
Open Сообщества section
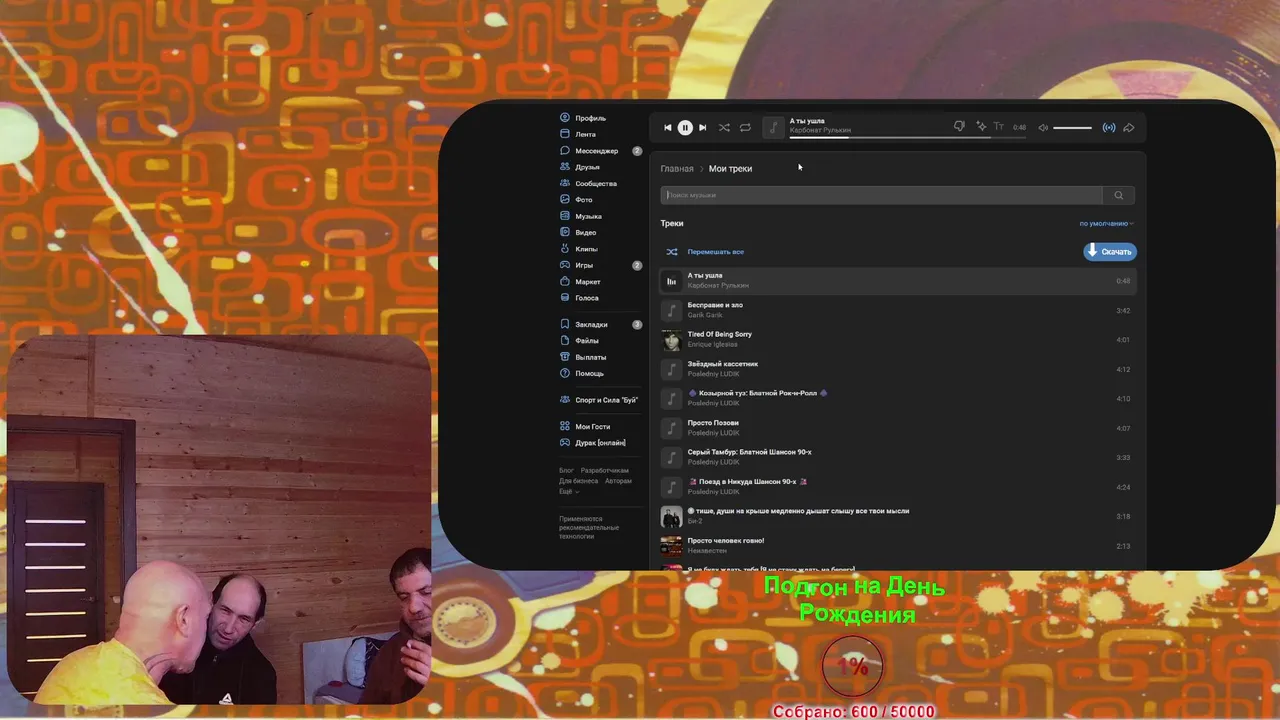click(596, 183)
